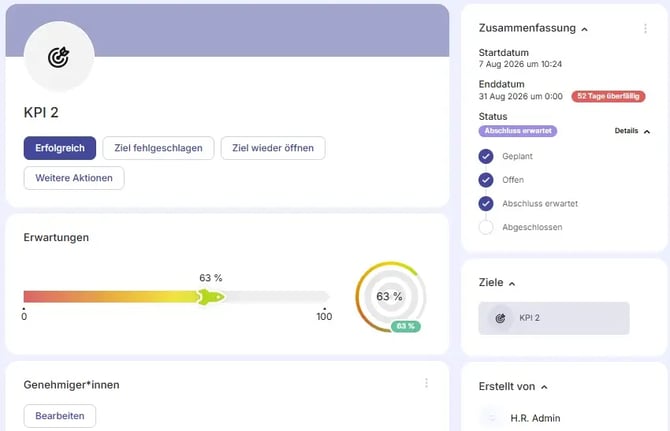Click the Abgeschlossen status label
The image size is (670, 431).
[532, 227]
